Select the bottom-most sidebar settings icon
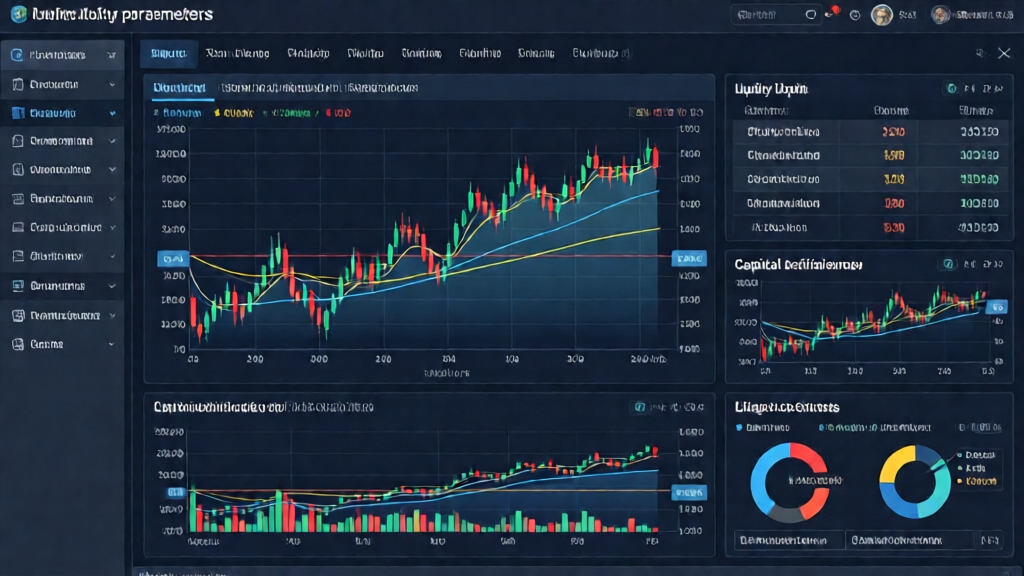 click(x=18, y=343)
